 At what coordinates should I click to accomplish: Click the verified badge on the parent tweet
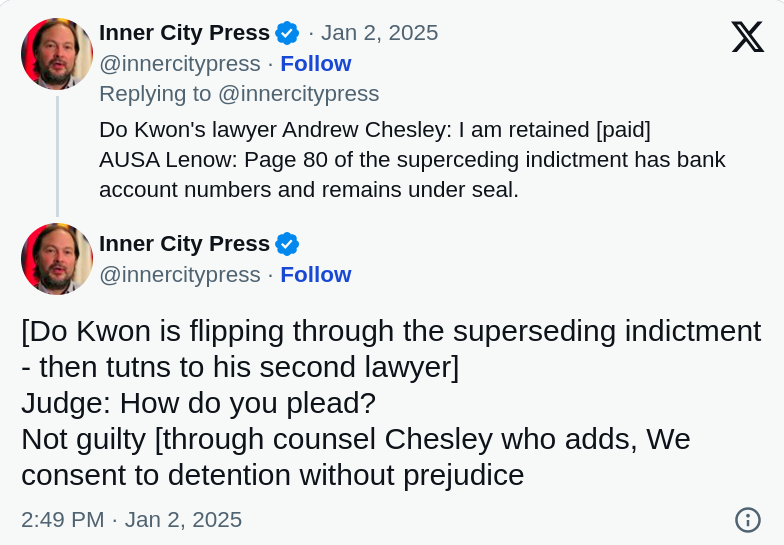(287, 34)
